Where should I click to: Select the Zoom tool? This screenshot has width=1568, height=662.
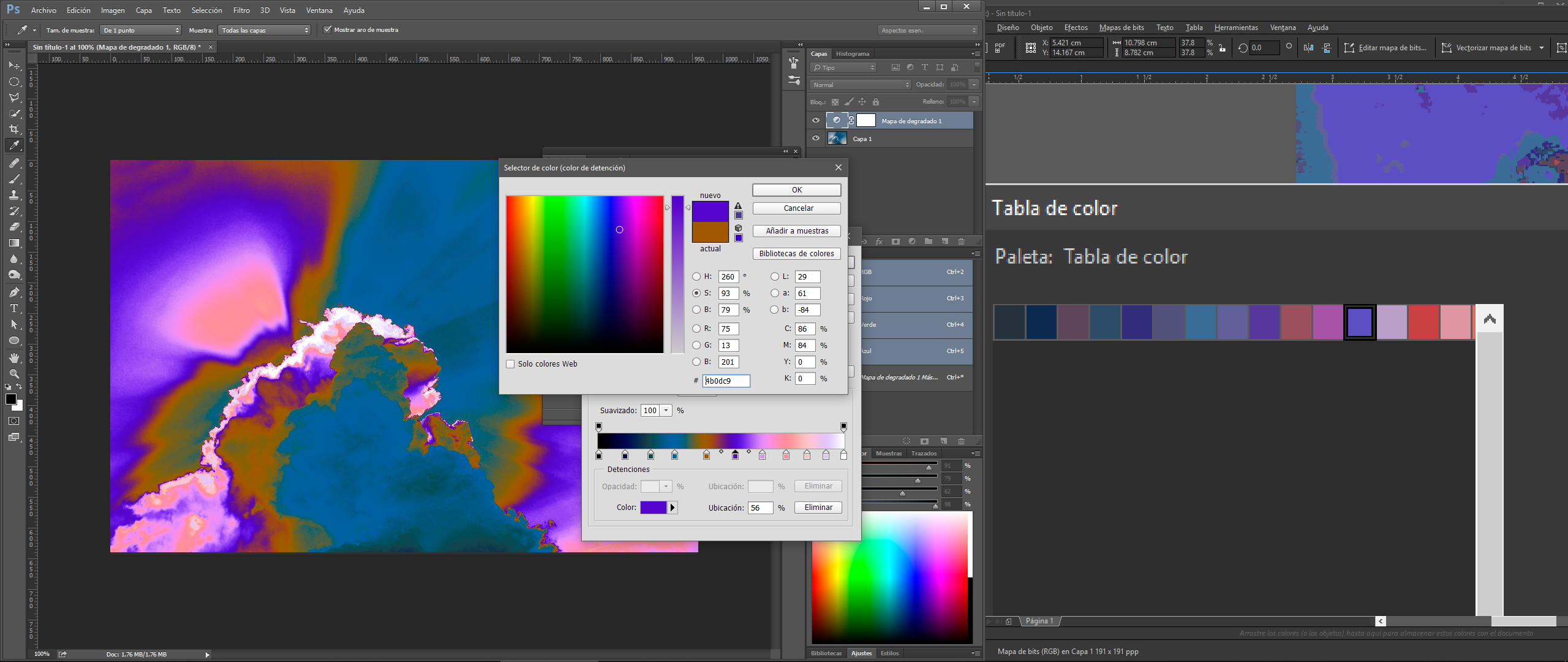[13, 373]
